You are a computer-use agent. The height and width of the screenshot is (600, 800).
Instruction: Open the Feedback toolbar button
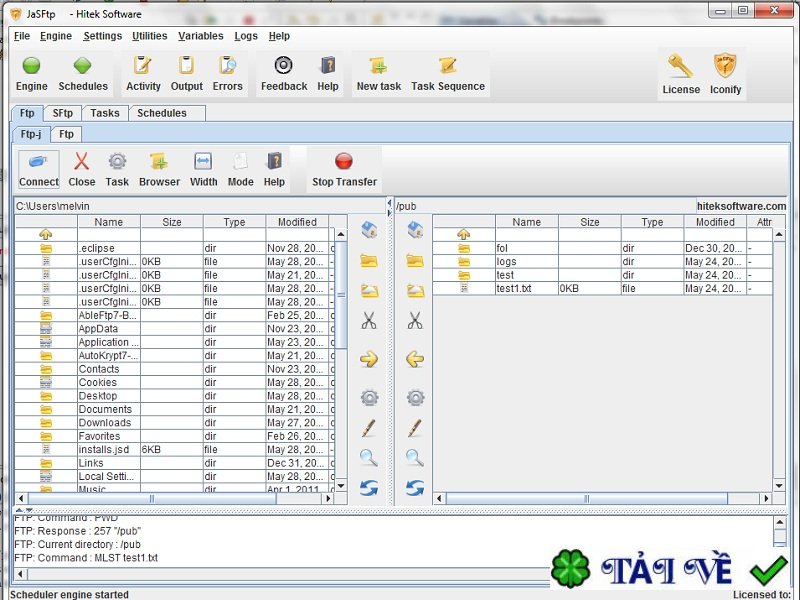(284, 66)
